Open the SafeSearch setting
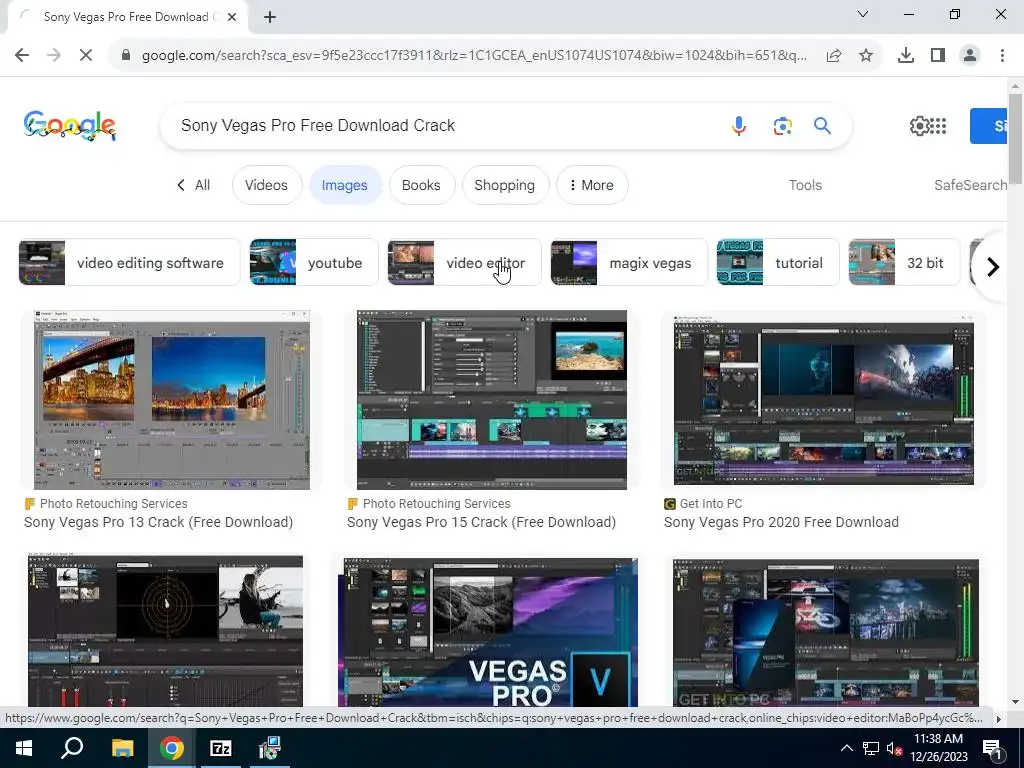This screenshot has width=1024, height=768. click(970, 185)
